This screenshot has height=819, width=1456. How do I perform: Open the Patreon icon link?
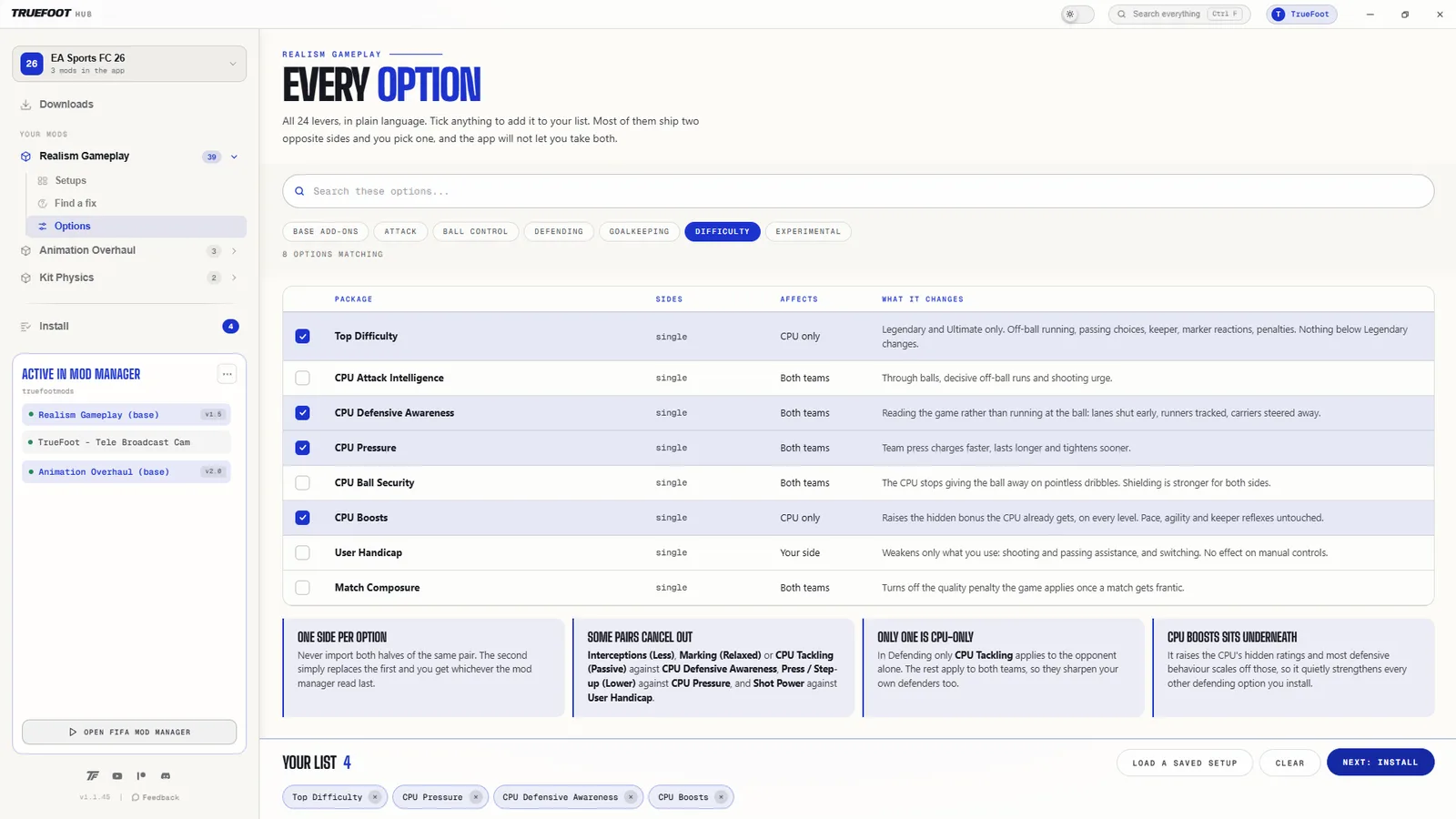pyautogui.click(x=141, y=776)
